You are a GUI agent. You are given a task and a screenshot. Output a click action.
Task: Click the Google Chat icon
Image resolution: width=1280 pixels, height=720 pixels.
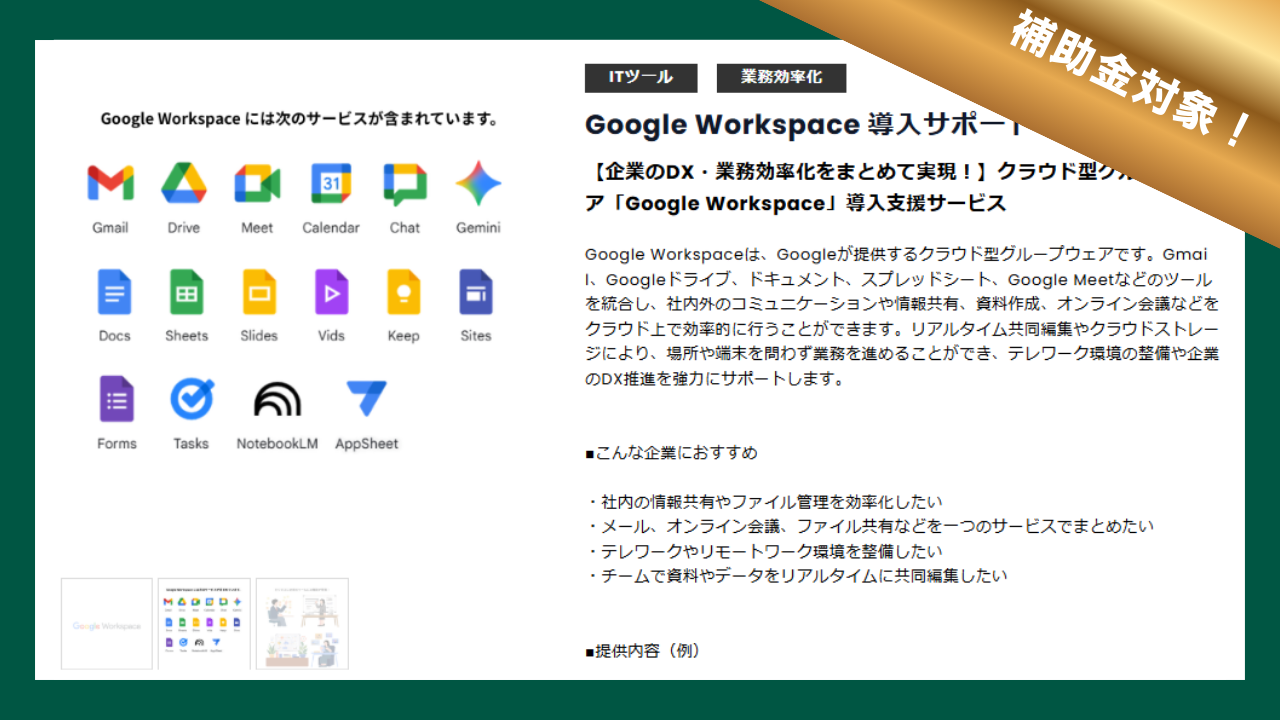tap(405, 184)
